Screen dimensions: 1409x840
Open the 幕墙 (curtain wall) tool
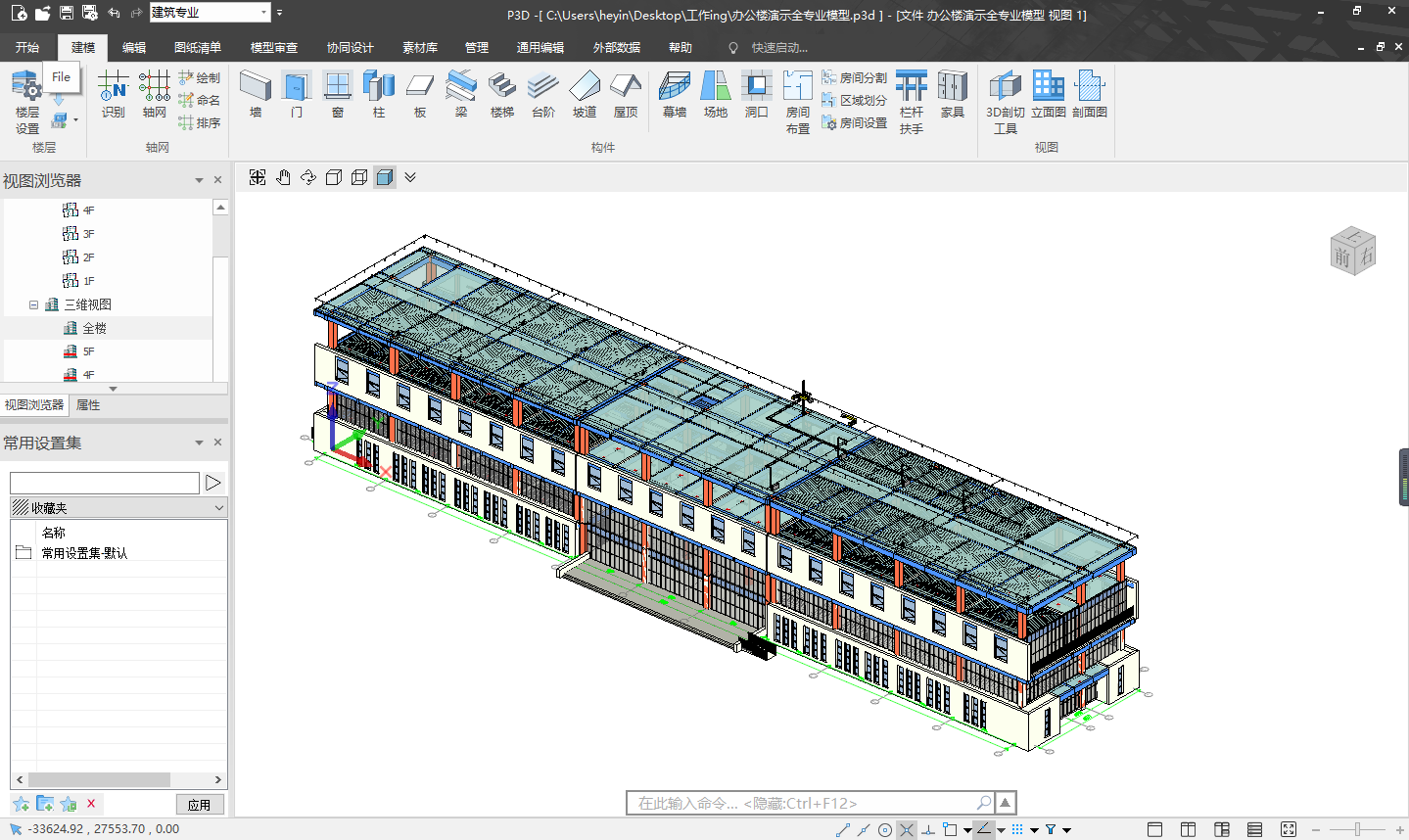click(x=674, y=95)
